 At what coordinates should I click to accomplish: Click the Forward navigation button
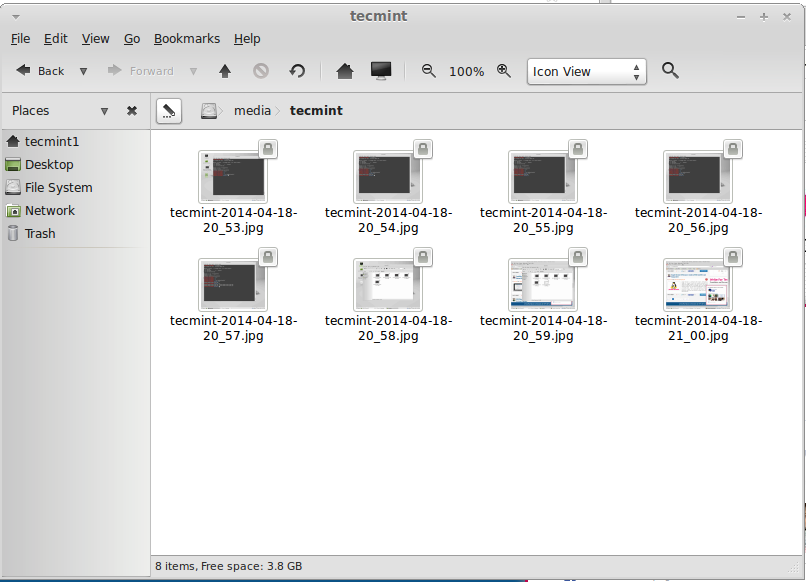[x=141, y=71]
